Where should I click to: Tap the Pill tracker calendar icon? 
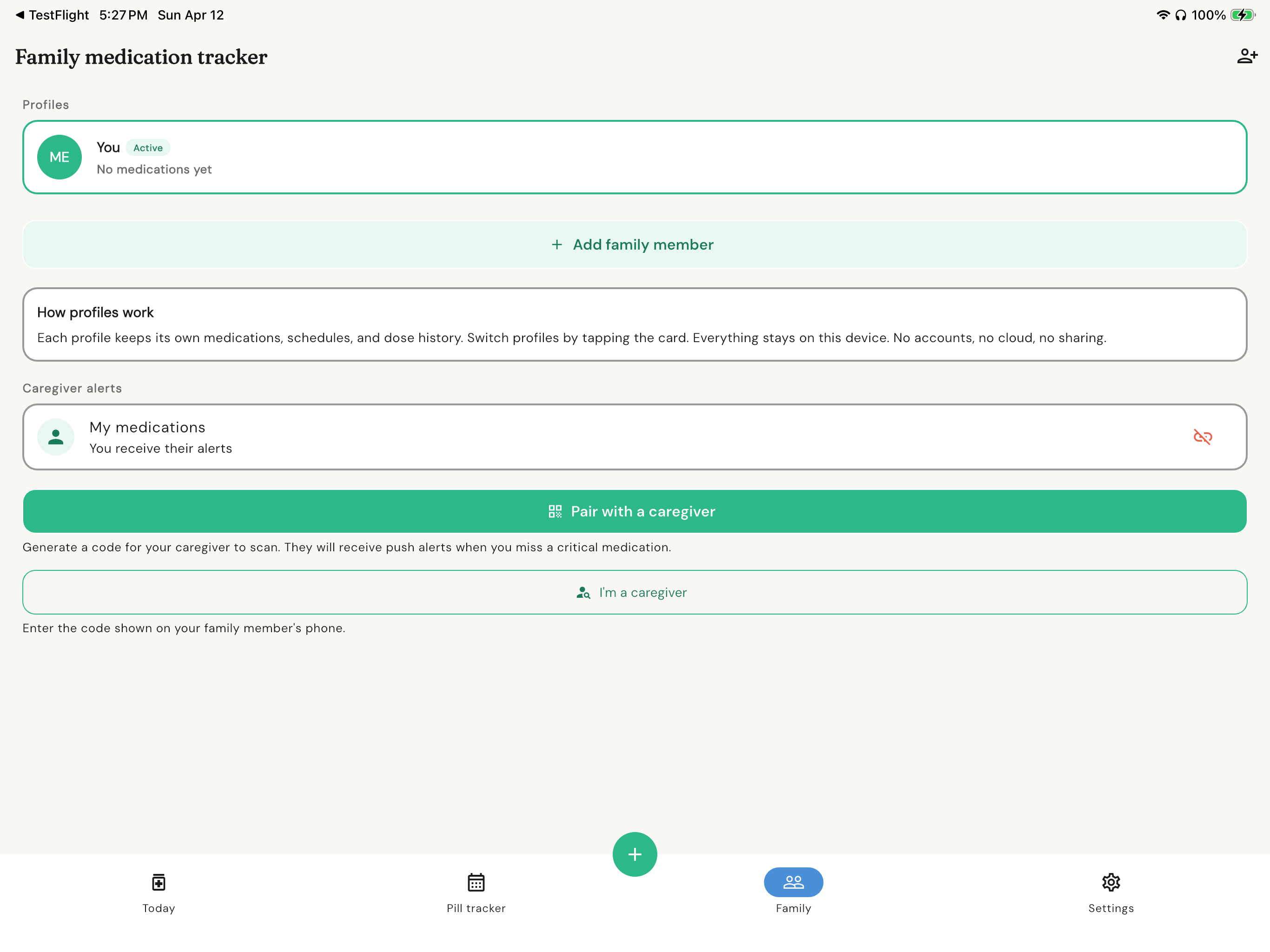coord(476,882)
